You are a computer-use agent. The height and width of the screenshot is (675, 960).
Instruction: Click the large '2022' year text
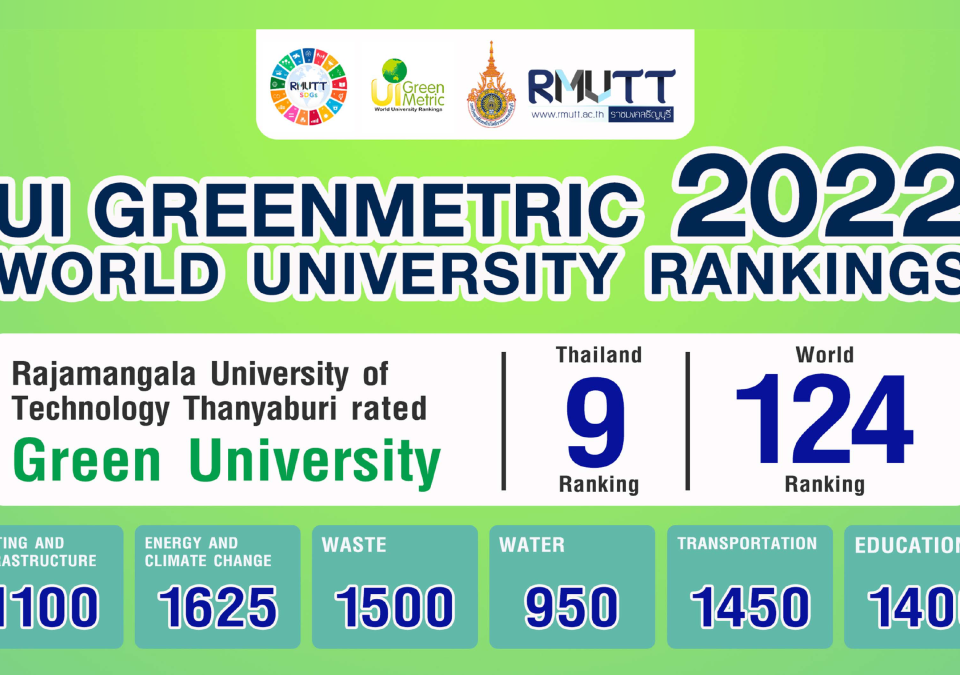[x=818, y=196]
